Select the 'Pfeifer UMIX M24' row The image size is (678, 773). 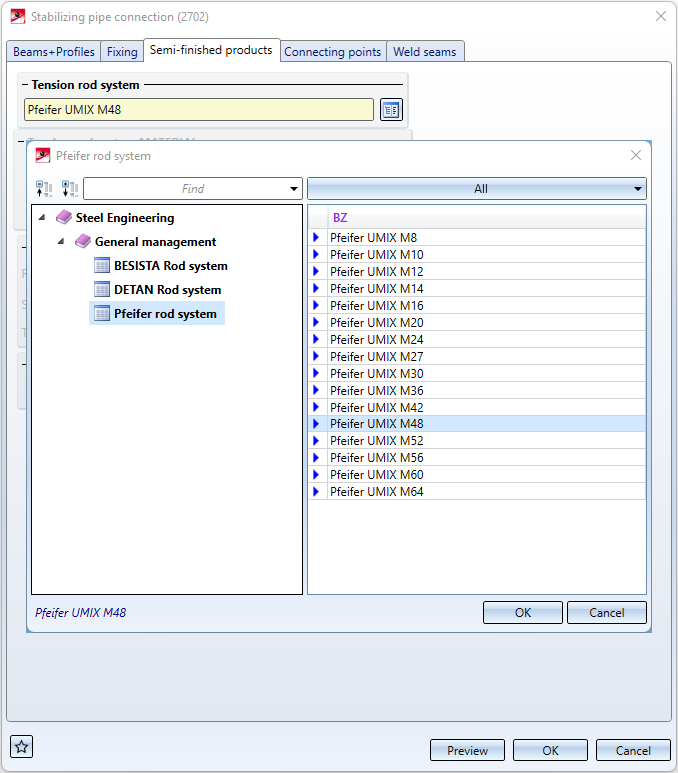(x=477, y=339)
